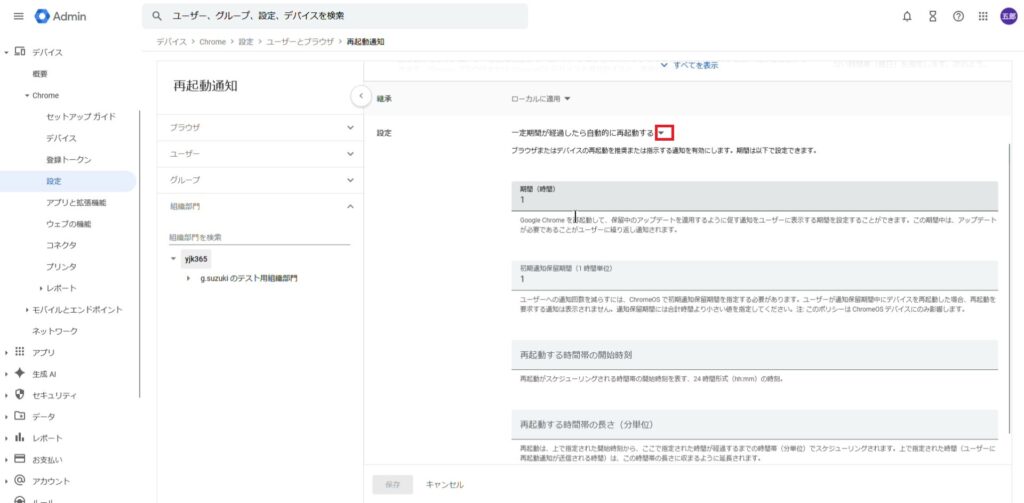Click the すべてを表示 link
The image size is (1024, 503).
point(690,65)
